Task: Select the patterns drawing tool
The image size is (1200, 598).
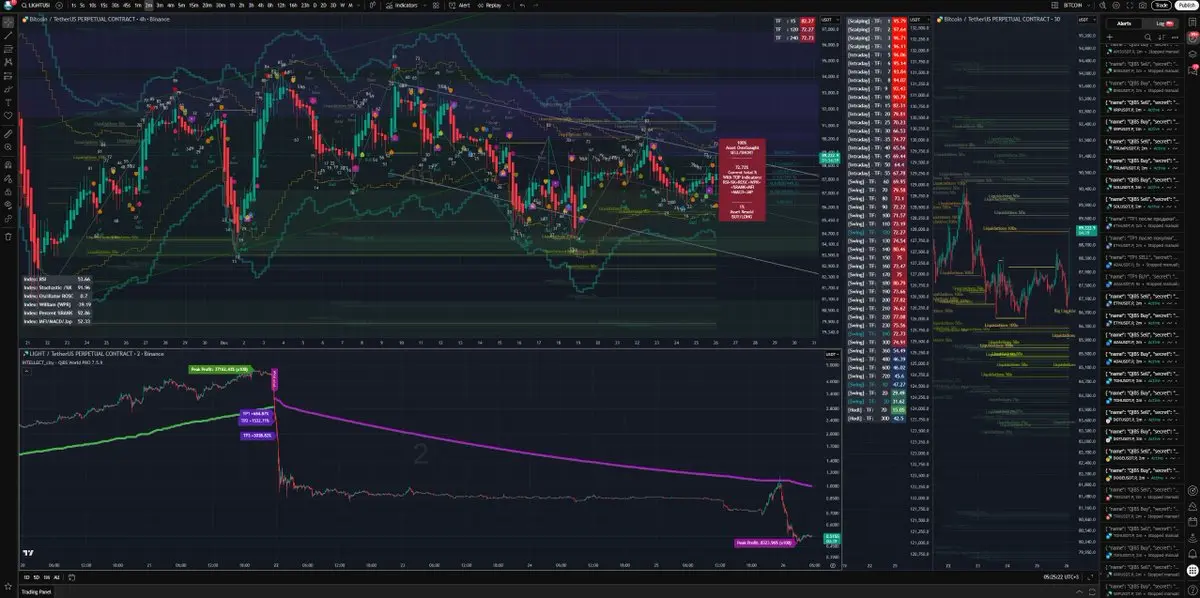Action: click(x=8, y=61)
